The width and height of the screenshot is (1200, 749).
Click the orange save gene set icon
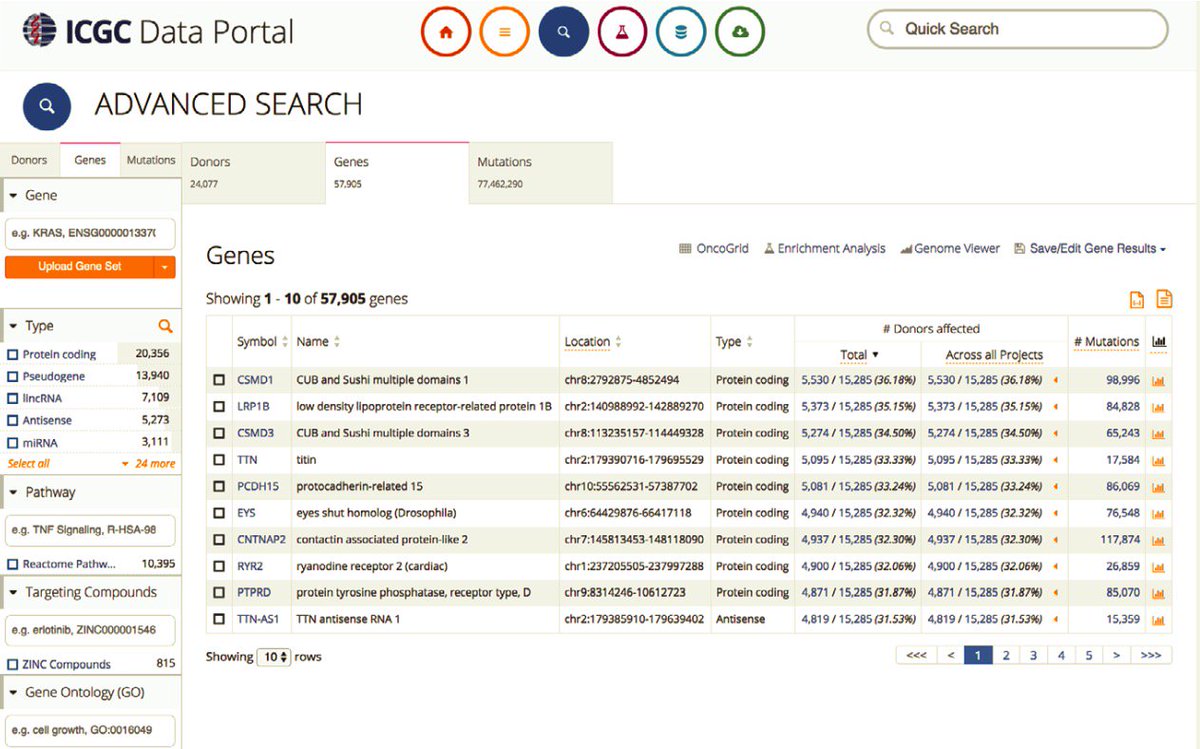(1137, 298)
